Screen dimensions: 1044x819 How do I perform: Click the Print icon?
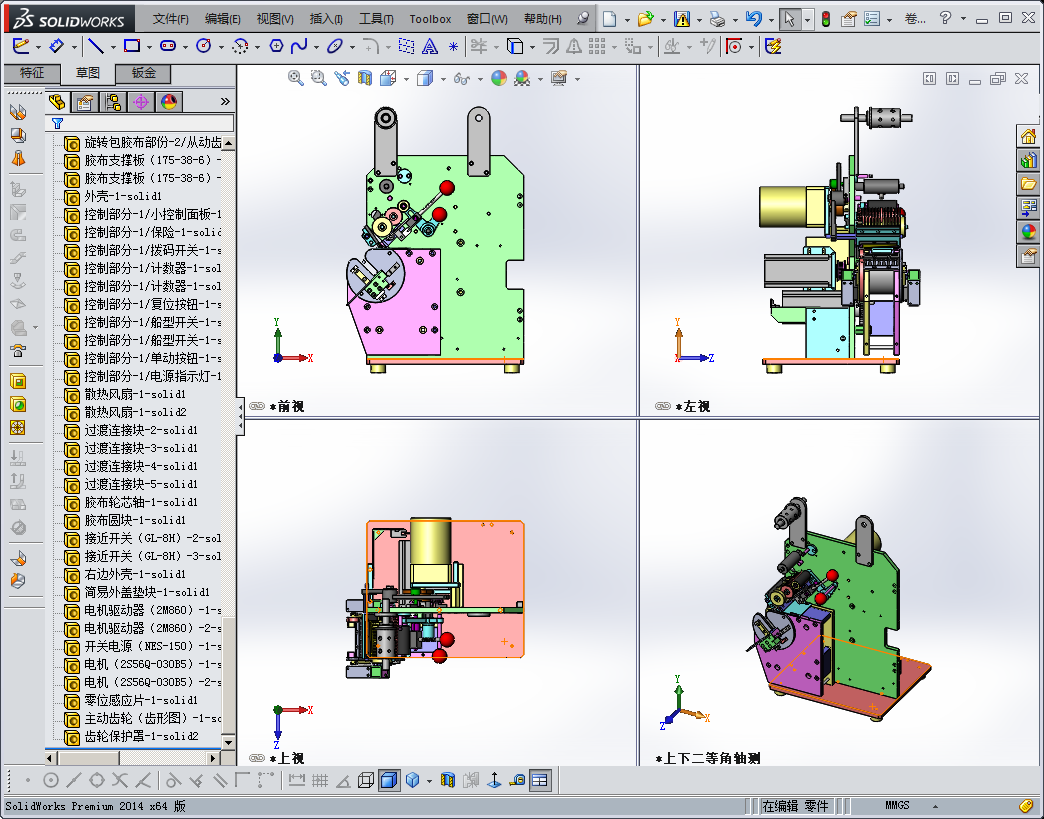717,19
